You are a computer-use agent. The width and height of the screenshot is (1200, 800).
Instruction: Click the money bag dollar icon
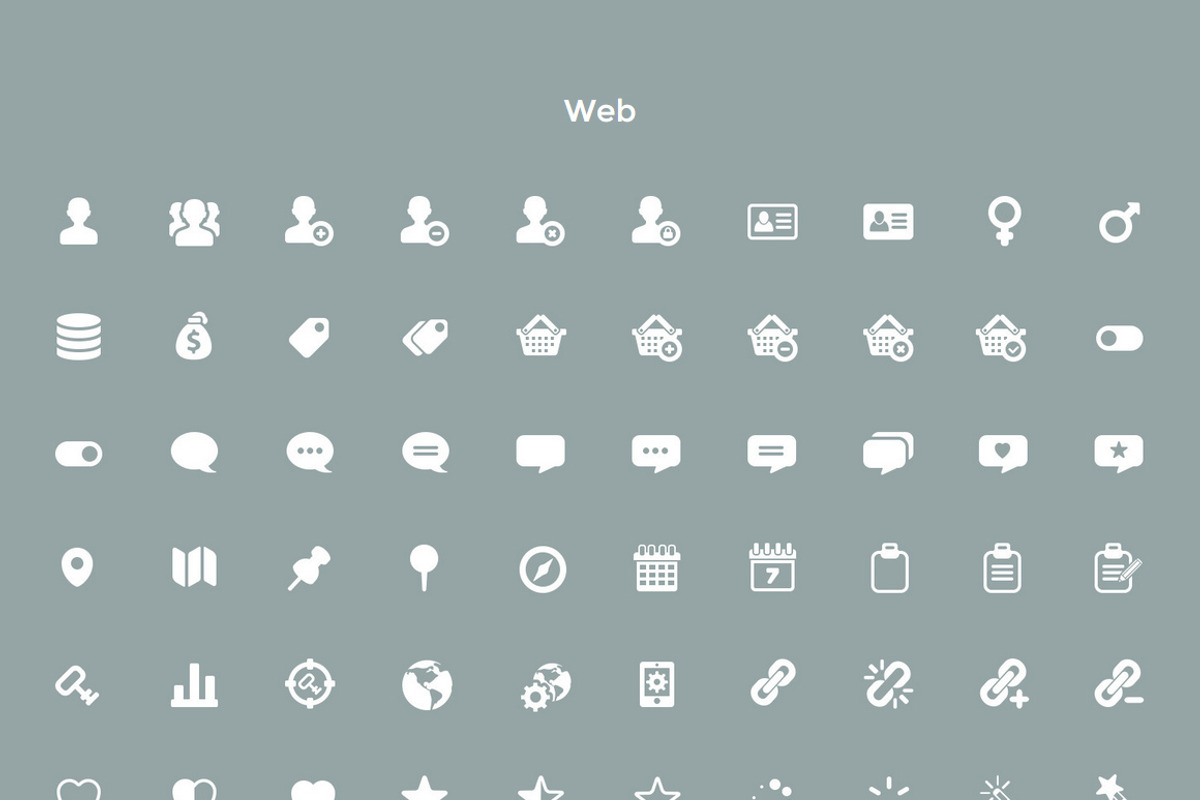coord(194,336)
